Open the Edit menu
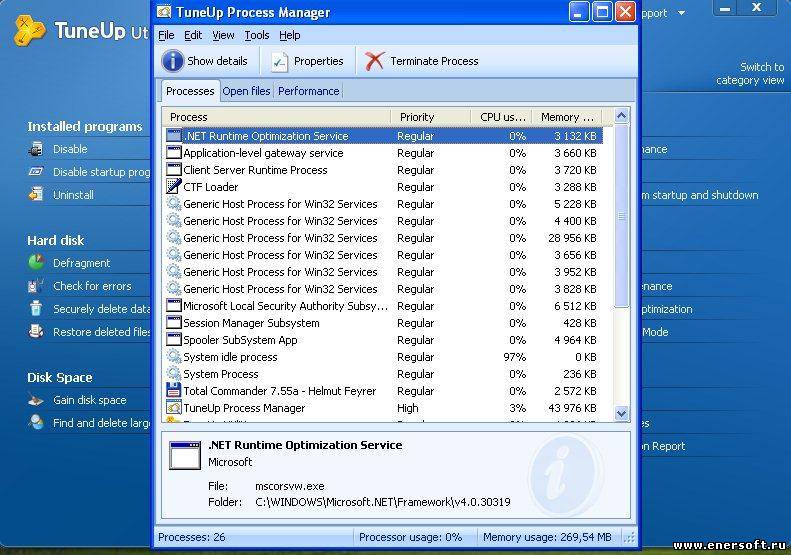 (193, 35)
